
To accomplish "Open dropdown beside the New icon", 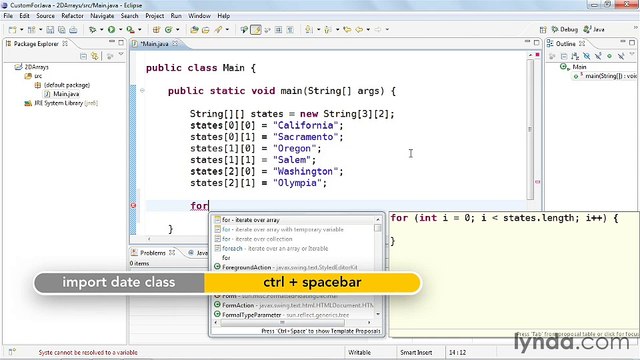I will (22, 29).
